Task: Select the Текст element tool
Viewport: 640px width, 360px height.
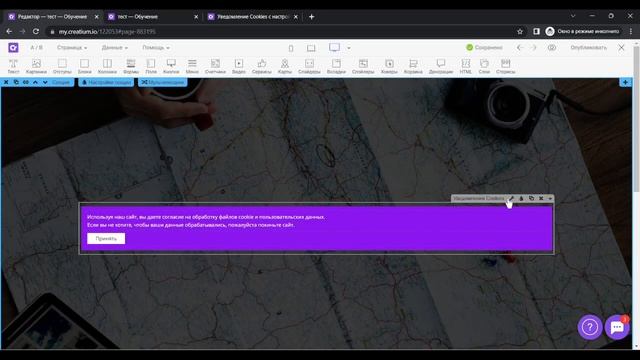Action: coord(13,66)
